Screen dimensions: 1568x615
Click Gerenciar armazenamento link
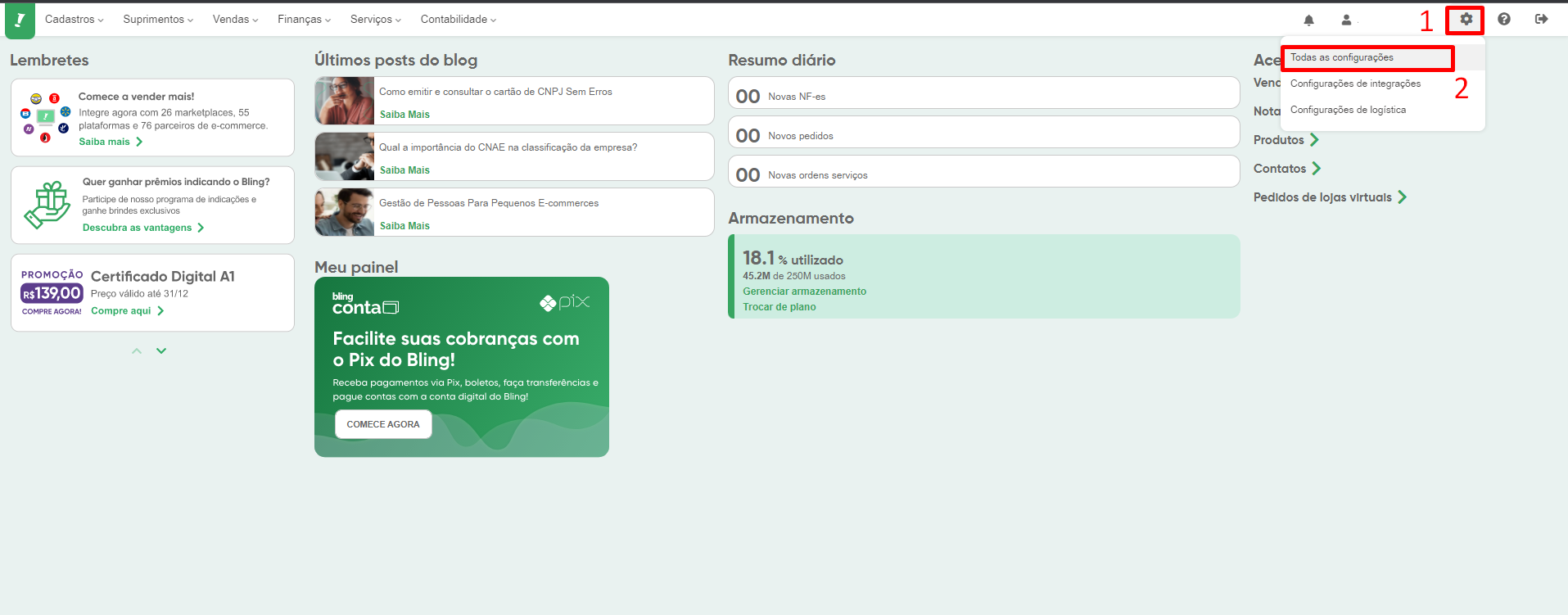[804, 292]
